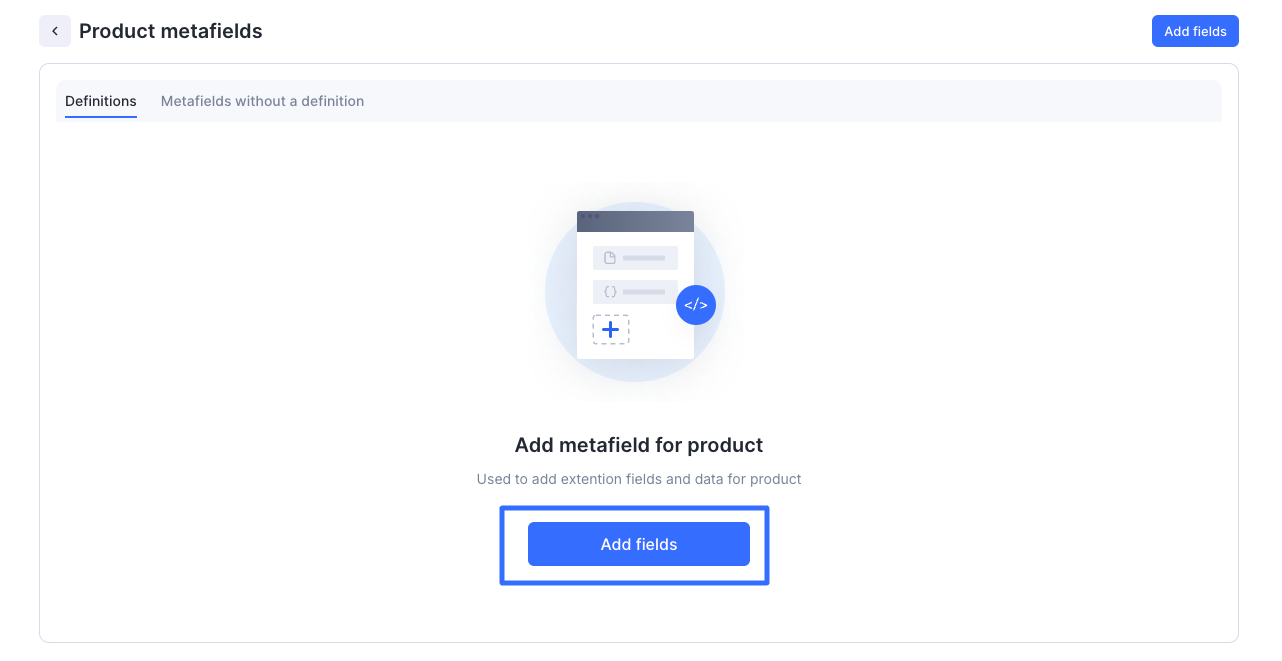Image resolution: width=1282 pixels, height=661 pixels.
Task: Click the description text about extention fields
Action: 639,479
